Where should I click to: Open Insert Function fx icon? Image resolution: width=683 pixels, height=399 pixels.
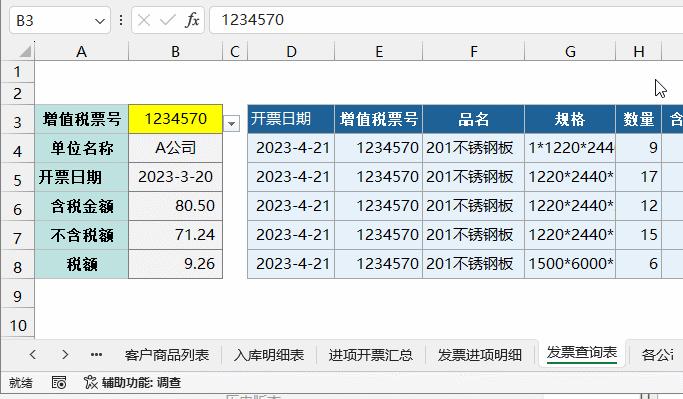click(192, 20)
